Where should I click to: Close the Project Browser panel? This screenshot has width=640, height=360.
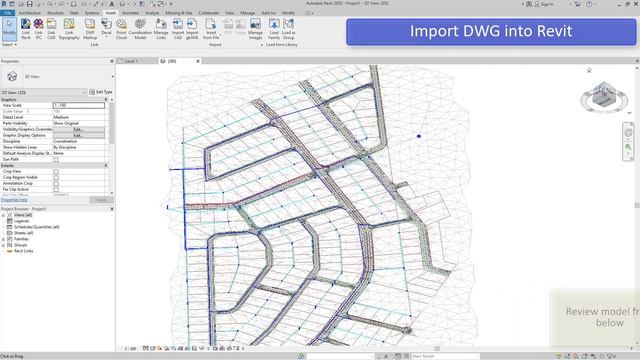tap(112, 209)
